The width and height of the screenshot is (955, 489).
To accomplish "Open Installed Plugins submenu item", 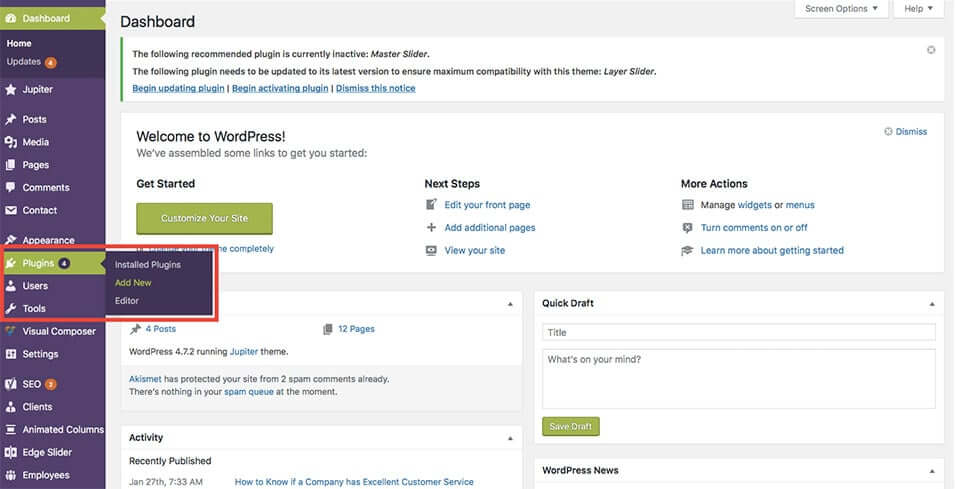I will (147, 265).
